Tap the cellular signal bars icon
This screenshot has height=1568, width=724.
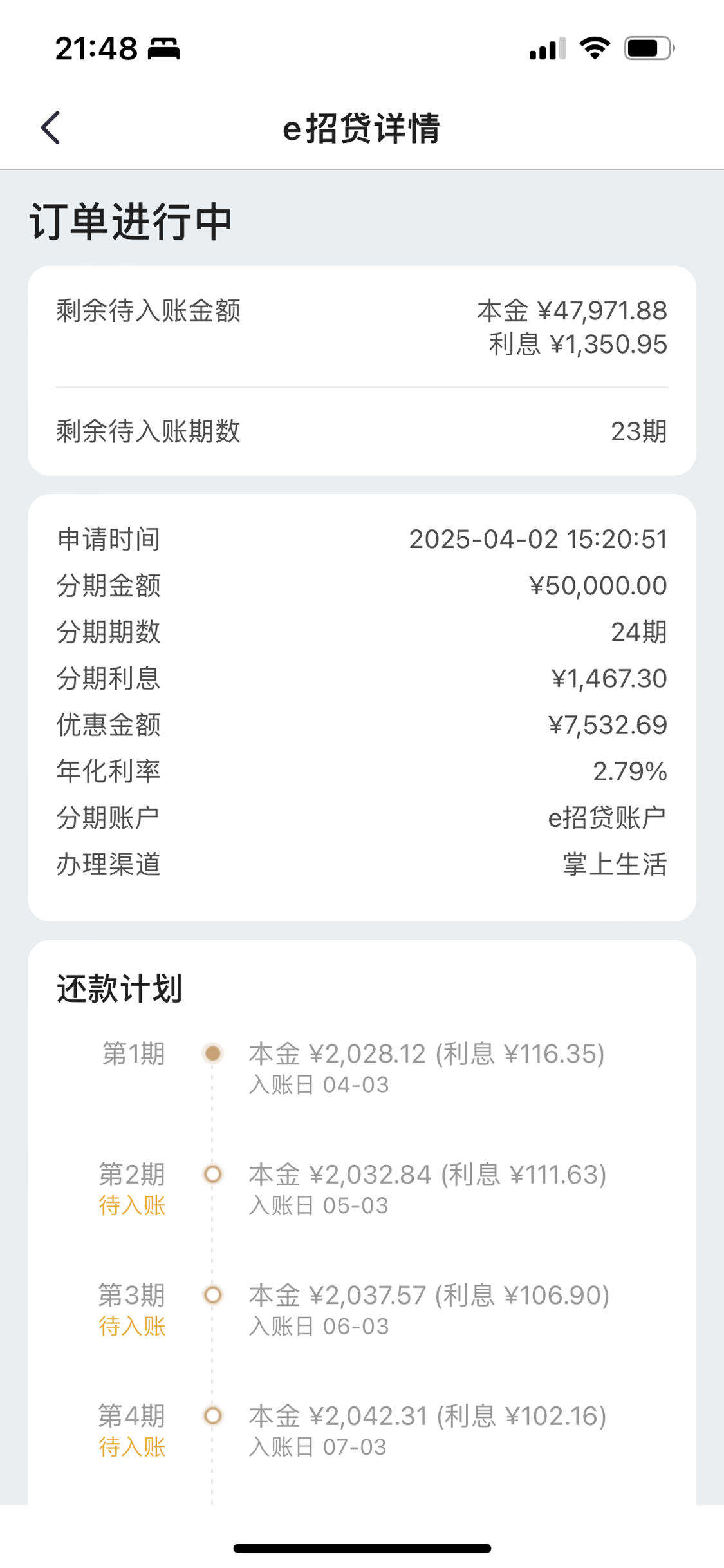pyautogui.click(x=547, y=48)
